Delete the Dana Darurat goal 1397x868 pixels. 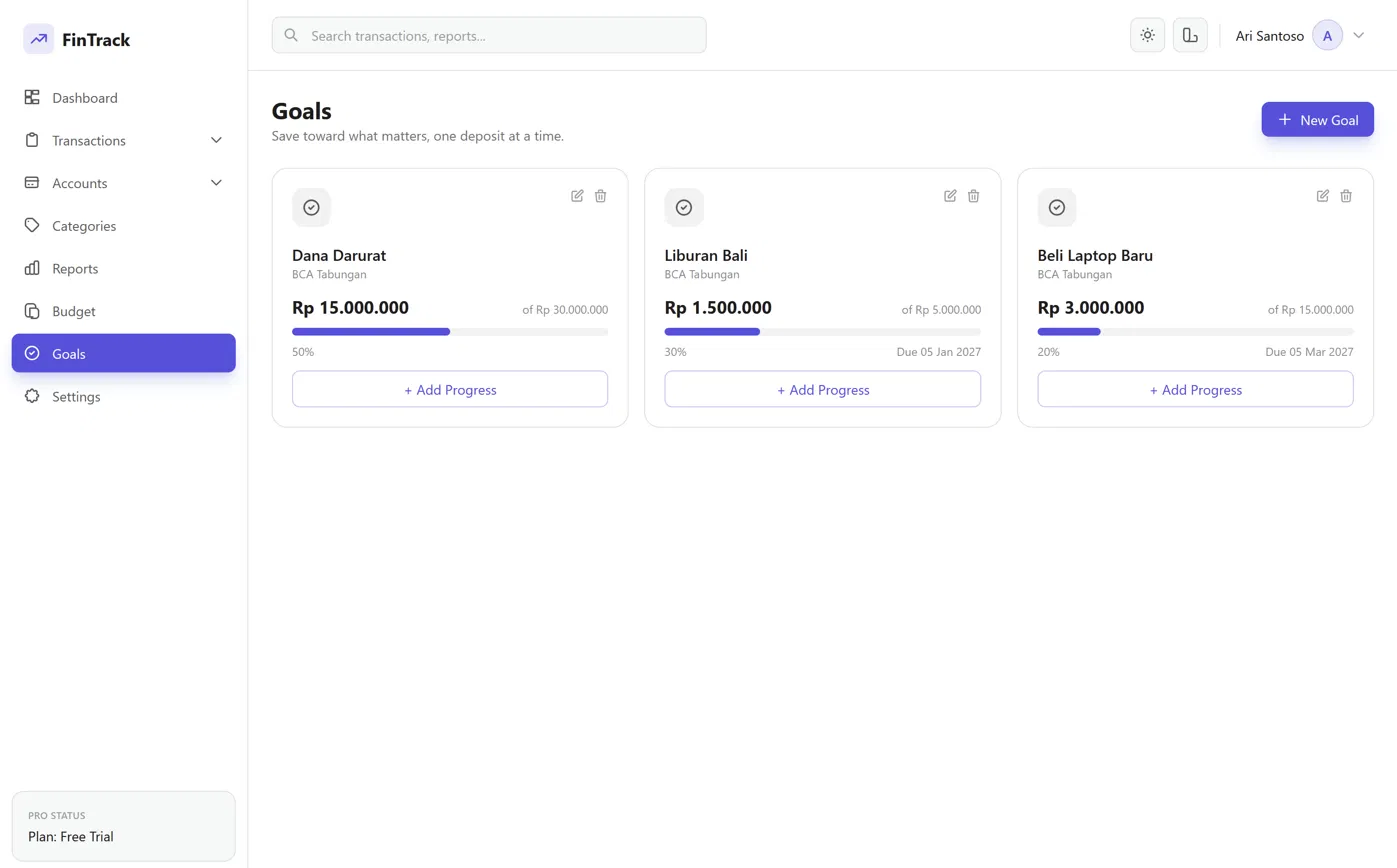point(600,196)
